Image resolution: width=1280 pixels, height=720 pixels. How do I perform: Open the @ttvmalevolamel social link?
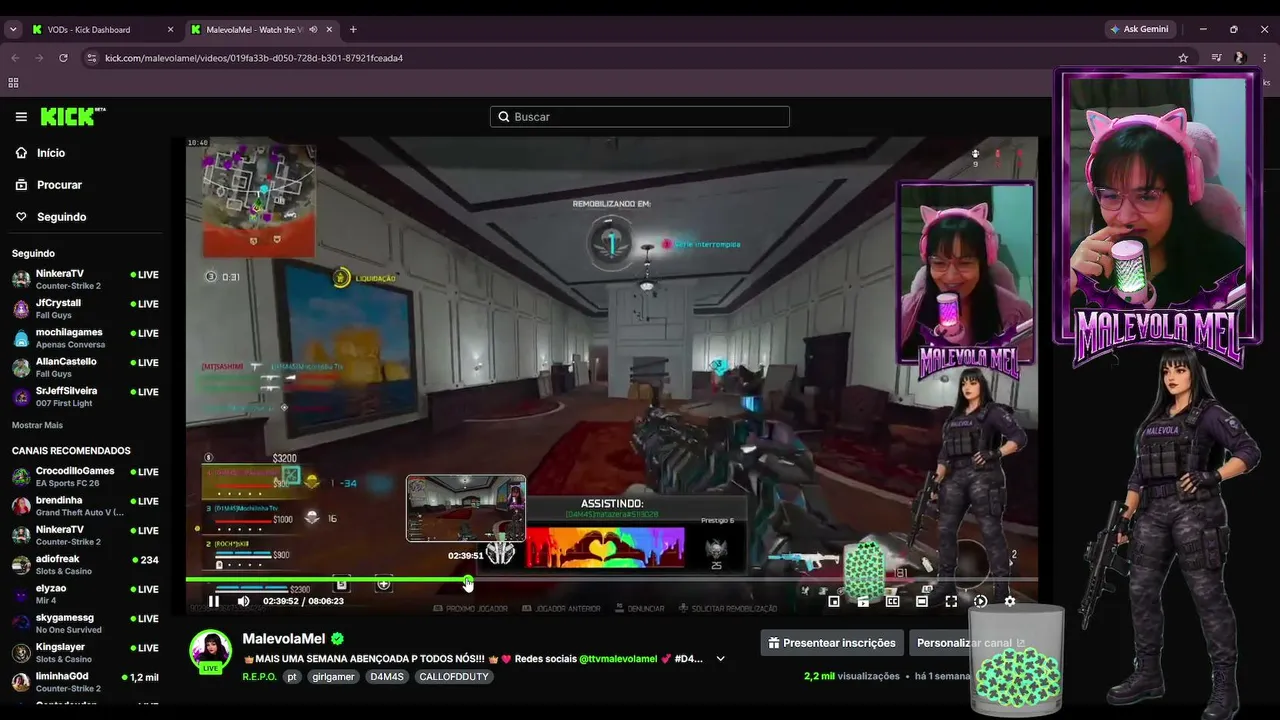(618, 659)
